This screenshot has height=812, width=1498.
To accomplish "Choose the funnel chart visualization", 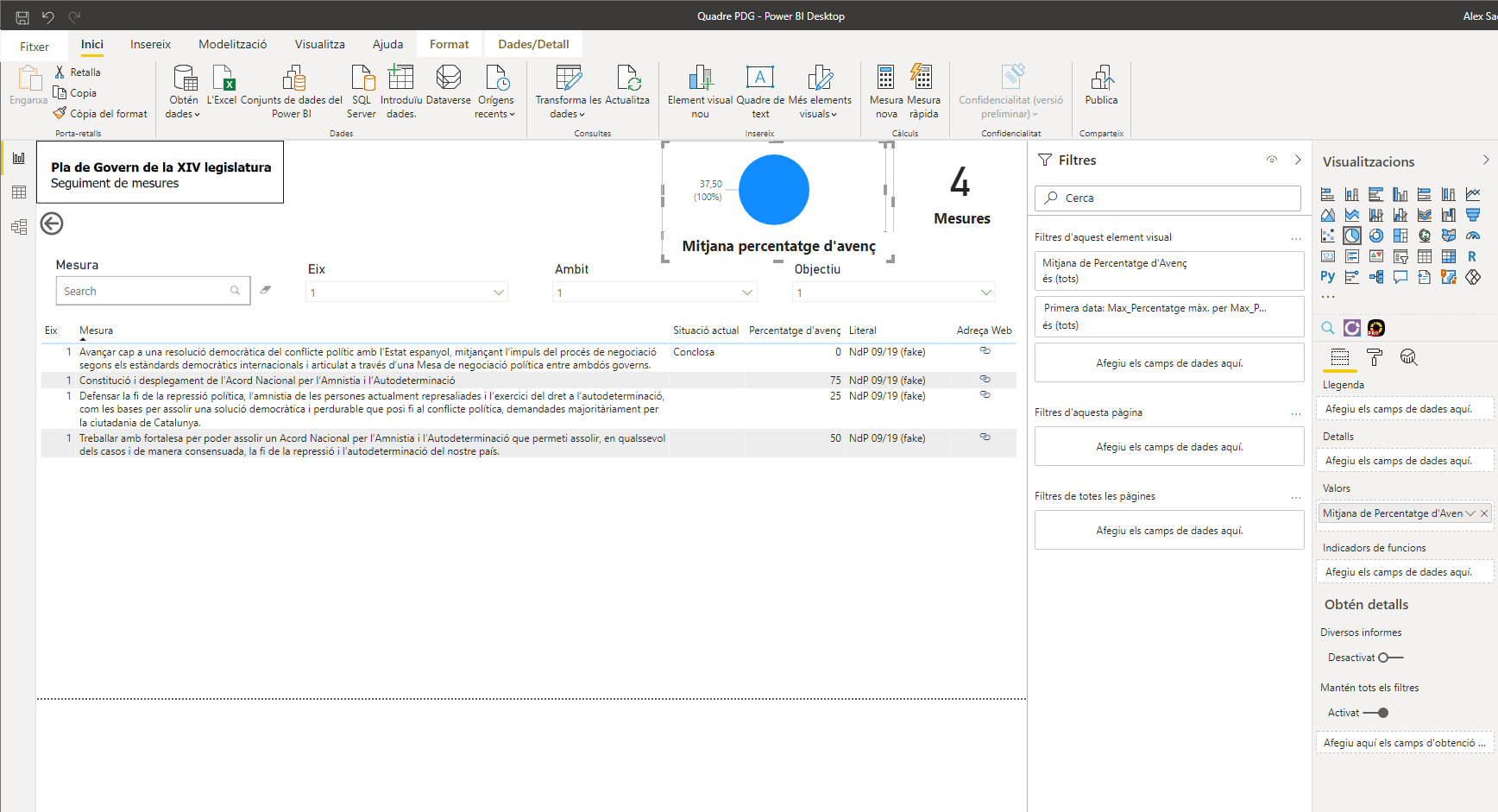I will click(x=1473, y=215).
